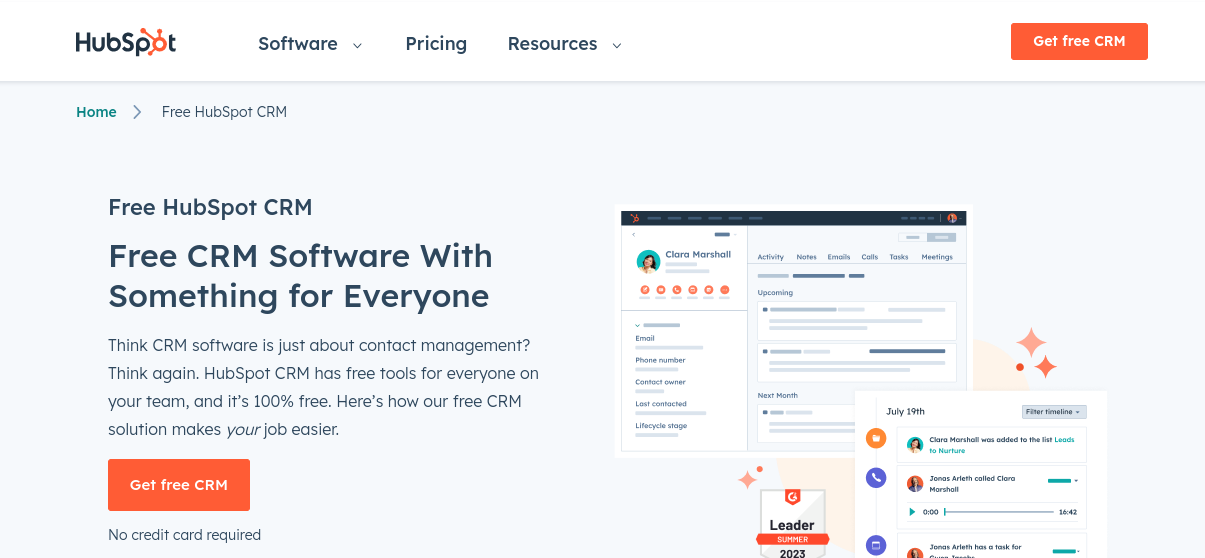
Task: Click Get free CRM in the top navigation
Action: coord(1079,41)
